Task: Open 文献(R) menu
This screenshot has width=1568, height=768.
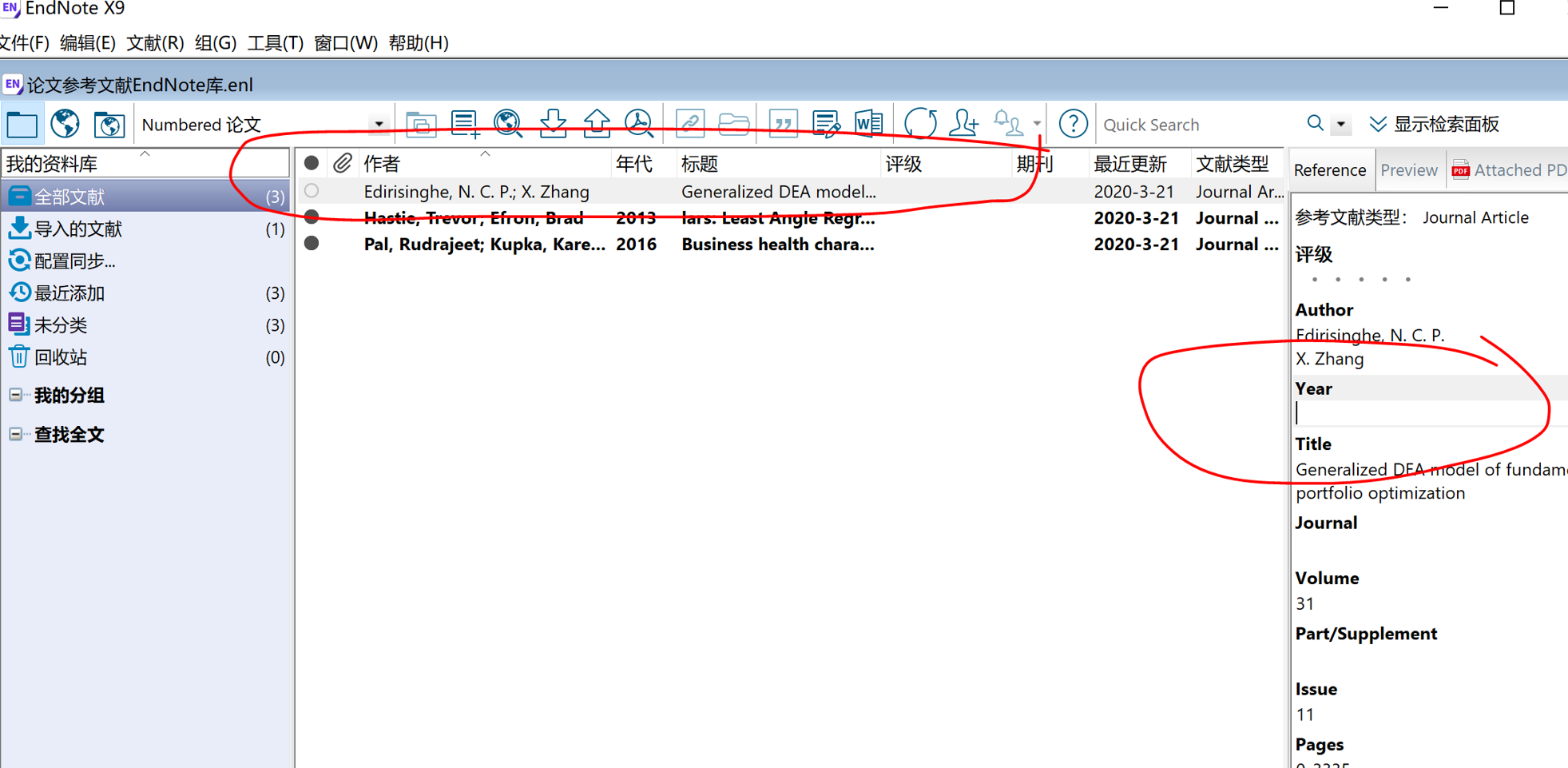Action: [x=155, y=43]
